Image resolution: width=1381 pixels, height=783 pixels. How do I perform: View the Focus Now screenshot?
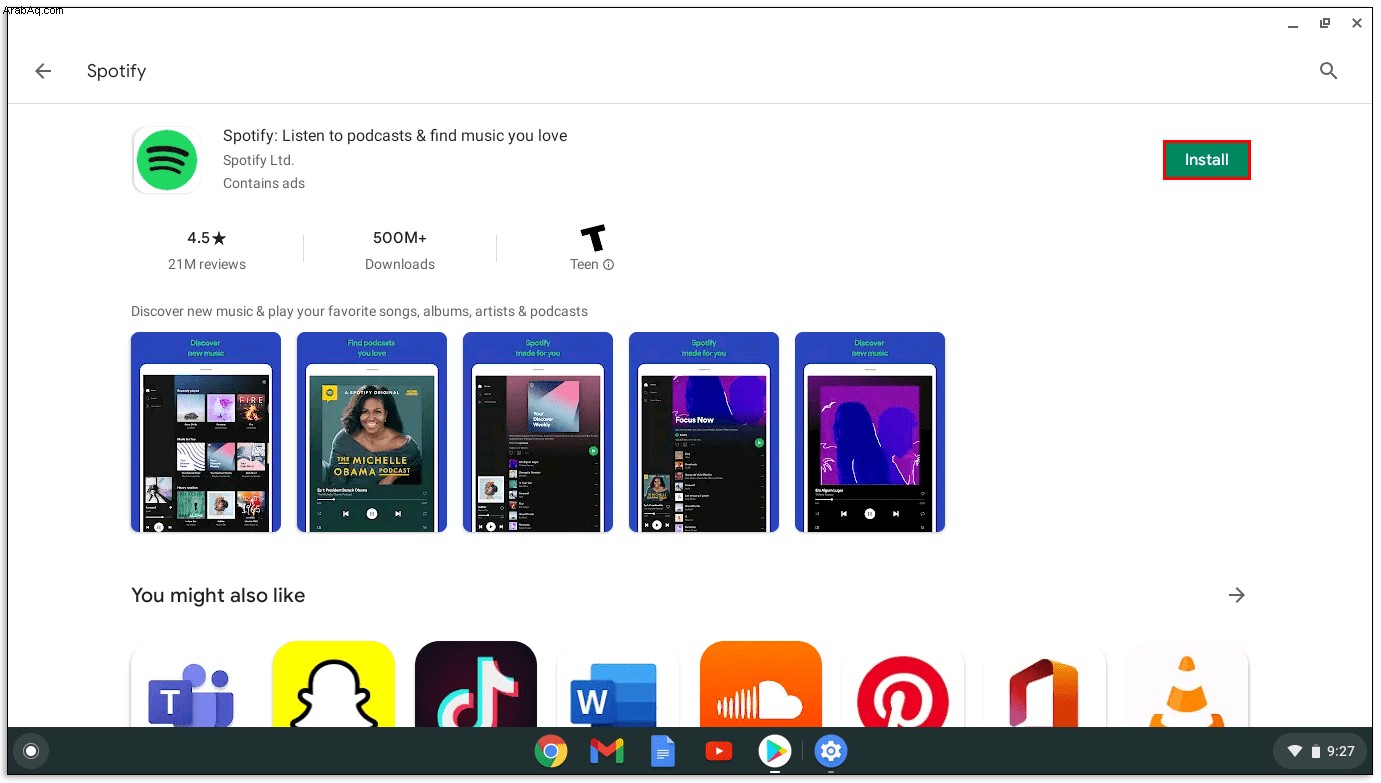pyautogui.click(x=704, y=432)
